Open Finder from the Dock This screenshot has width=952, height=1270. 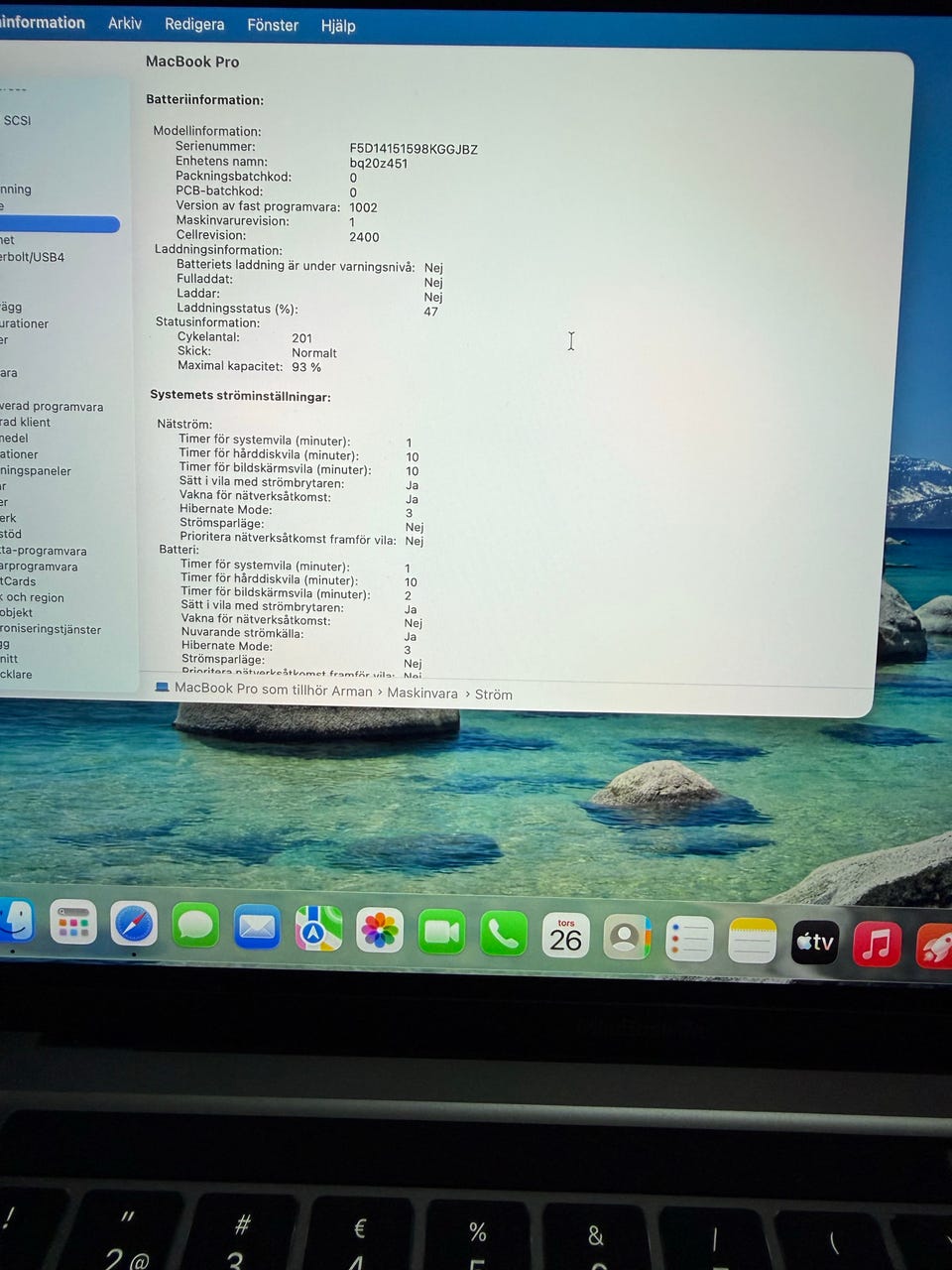15,920
